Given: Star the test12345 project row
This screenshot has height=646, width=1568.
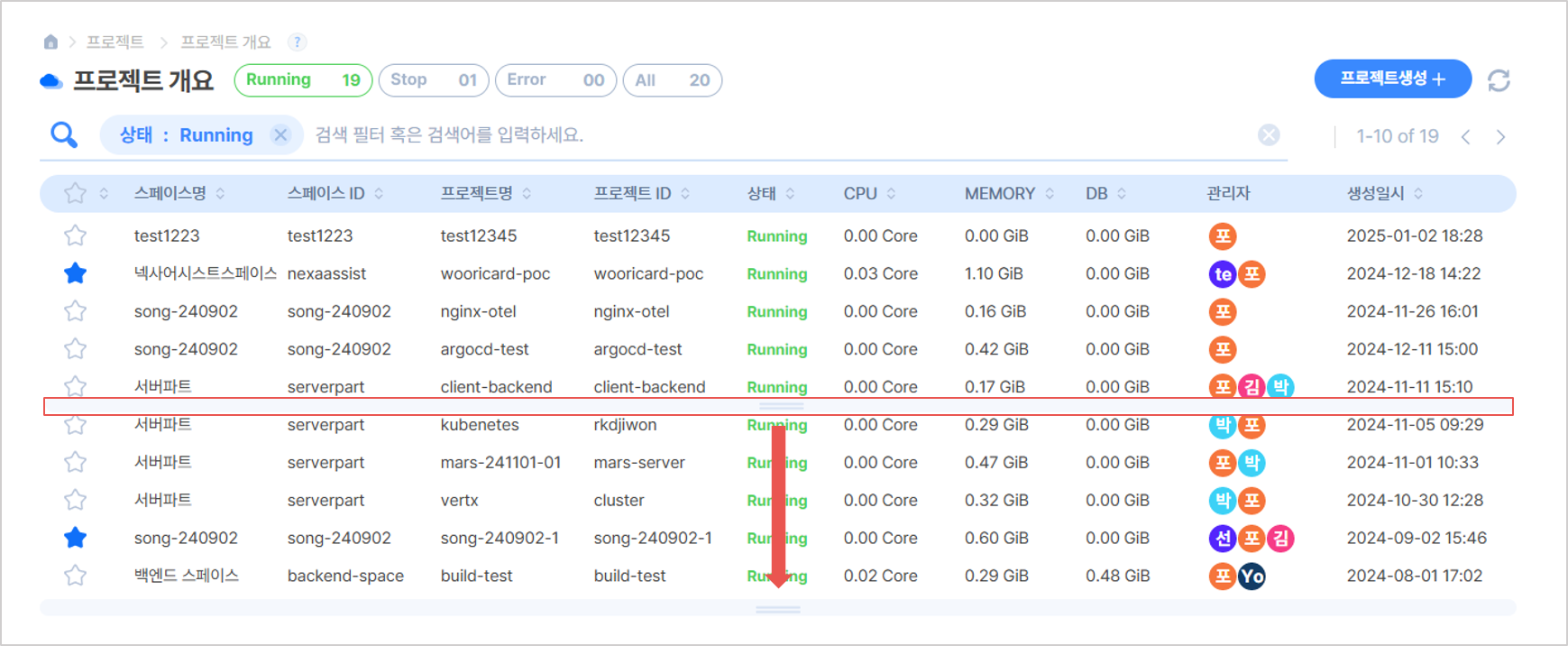Looking at the screenshot, I should [x=75, y=236].
